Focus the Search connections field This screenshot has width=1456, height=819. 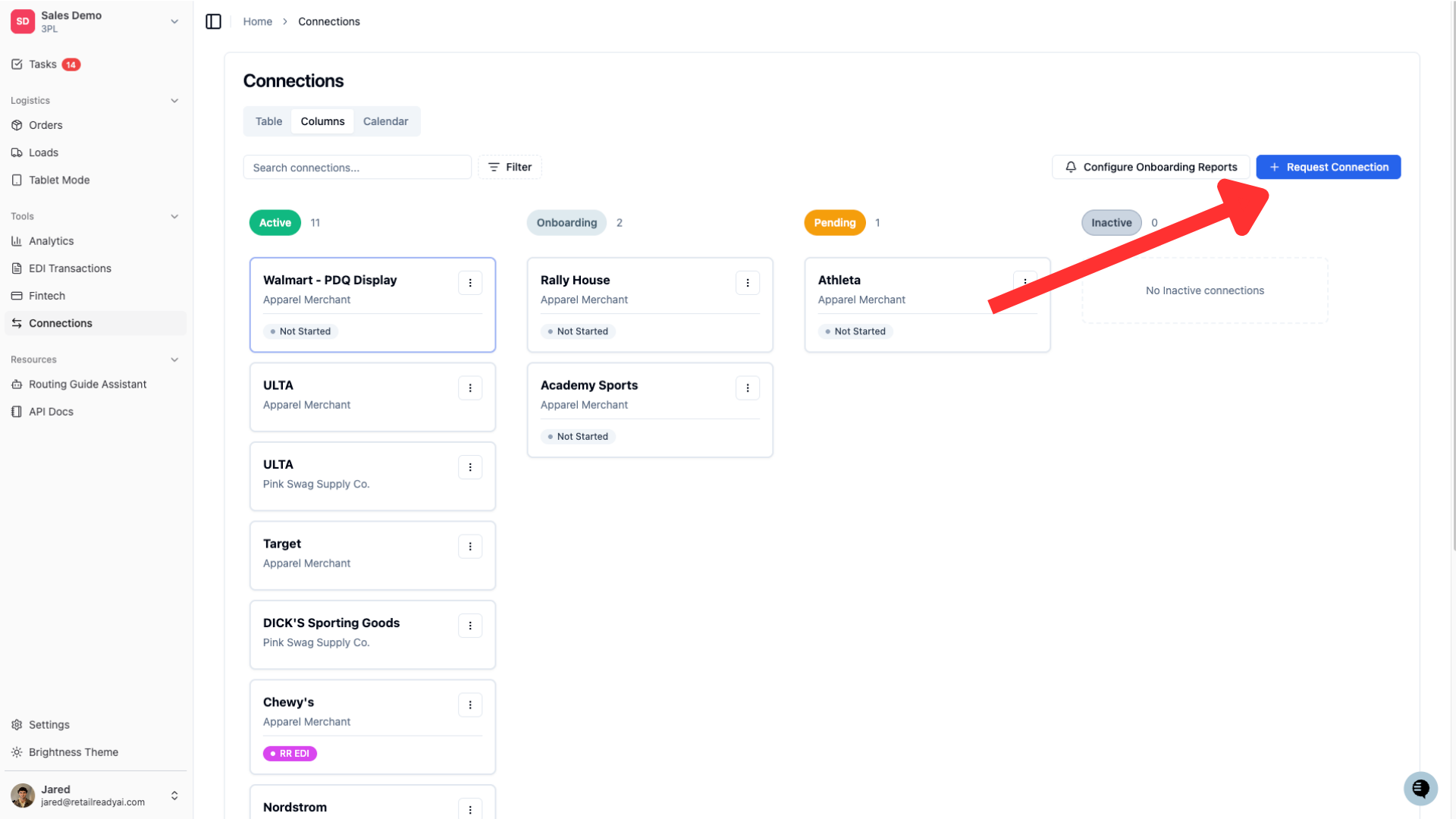coord(357,168)
